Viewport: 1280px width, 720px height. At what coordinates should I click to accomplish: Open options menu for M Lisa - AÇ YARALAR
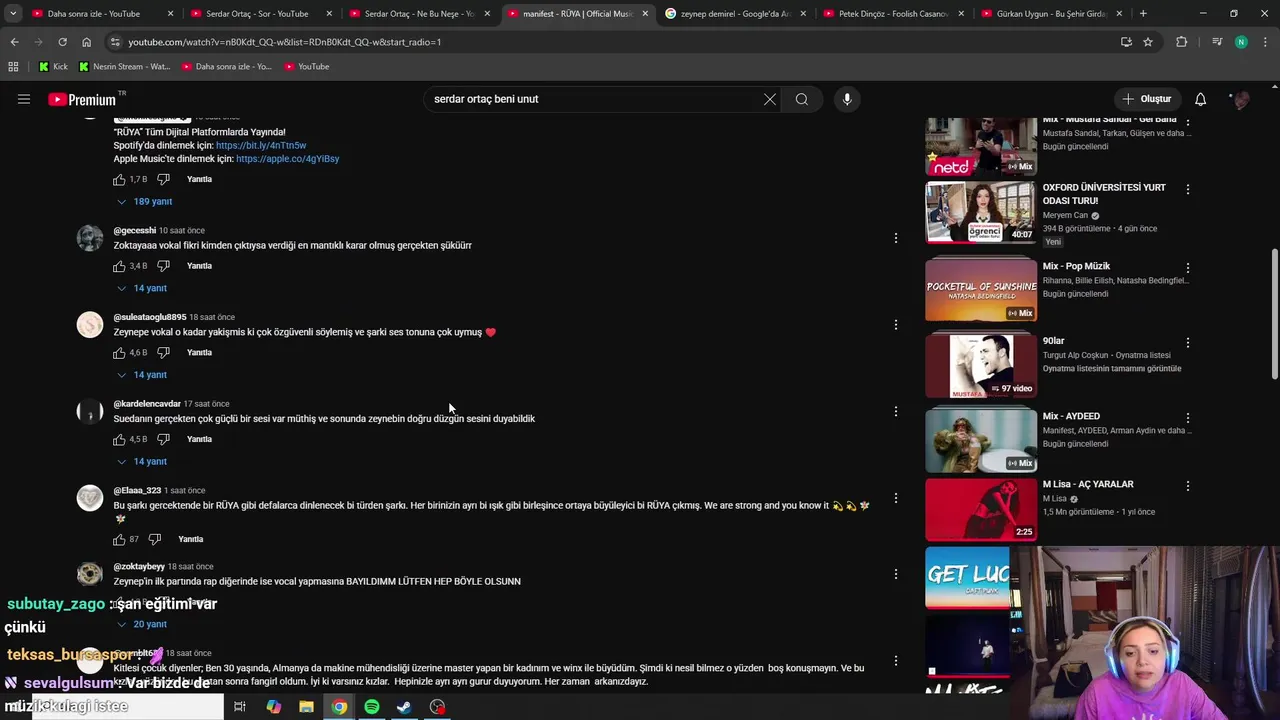tap(1188, 486)
